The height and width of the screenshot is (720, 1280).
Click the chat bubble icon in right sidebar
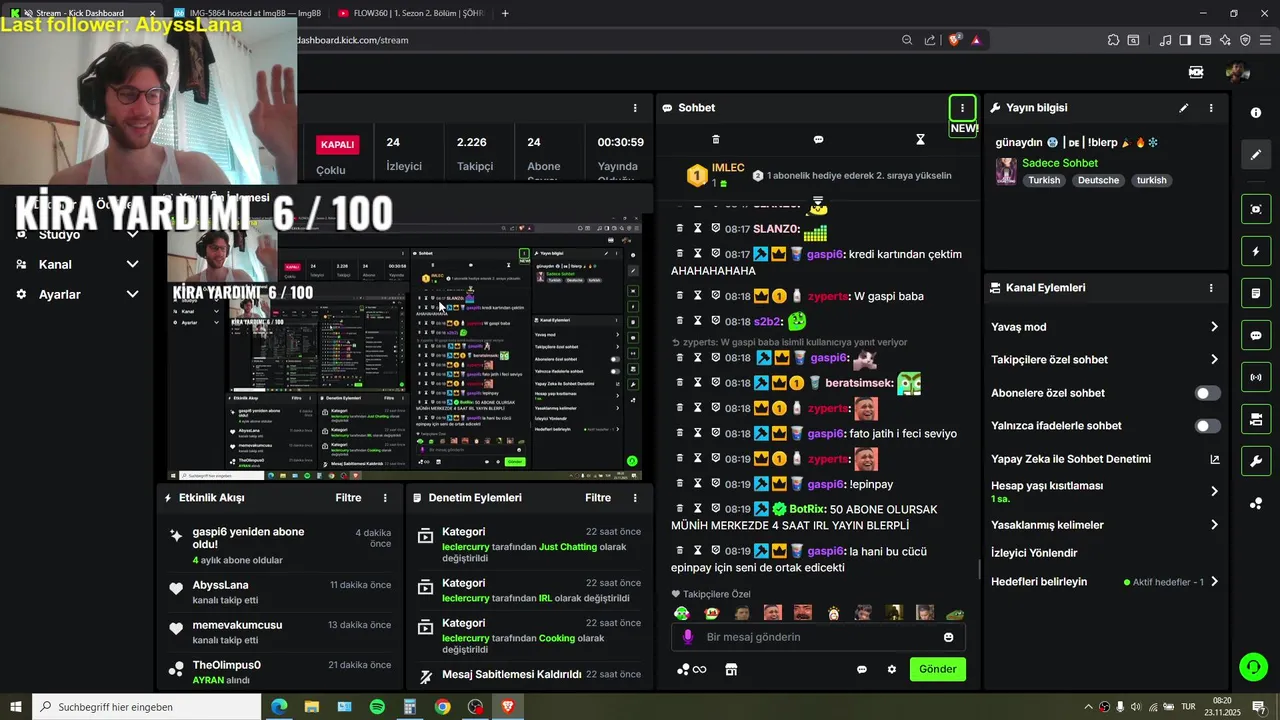[x=1256, y=335]
